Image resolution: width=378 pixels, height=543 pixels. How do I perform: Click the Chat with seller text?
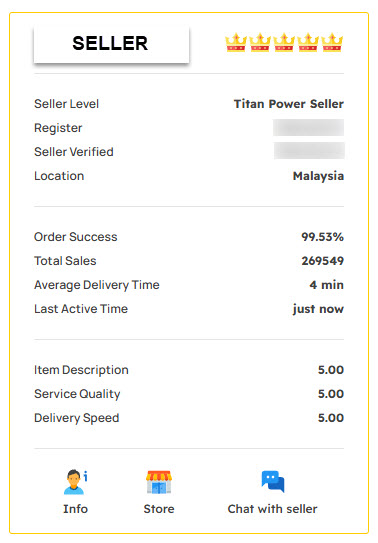(x=272, y=509)
